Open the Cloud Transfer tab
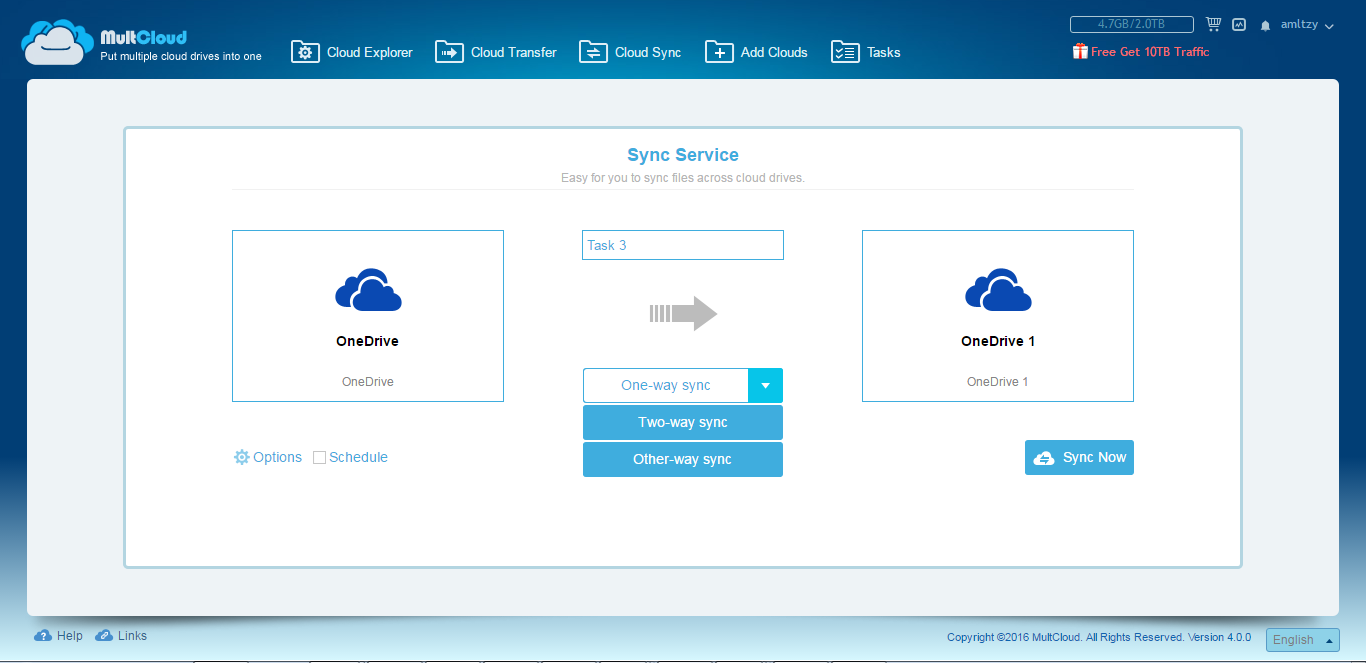1366x663 pixels. (496, 52)
